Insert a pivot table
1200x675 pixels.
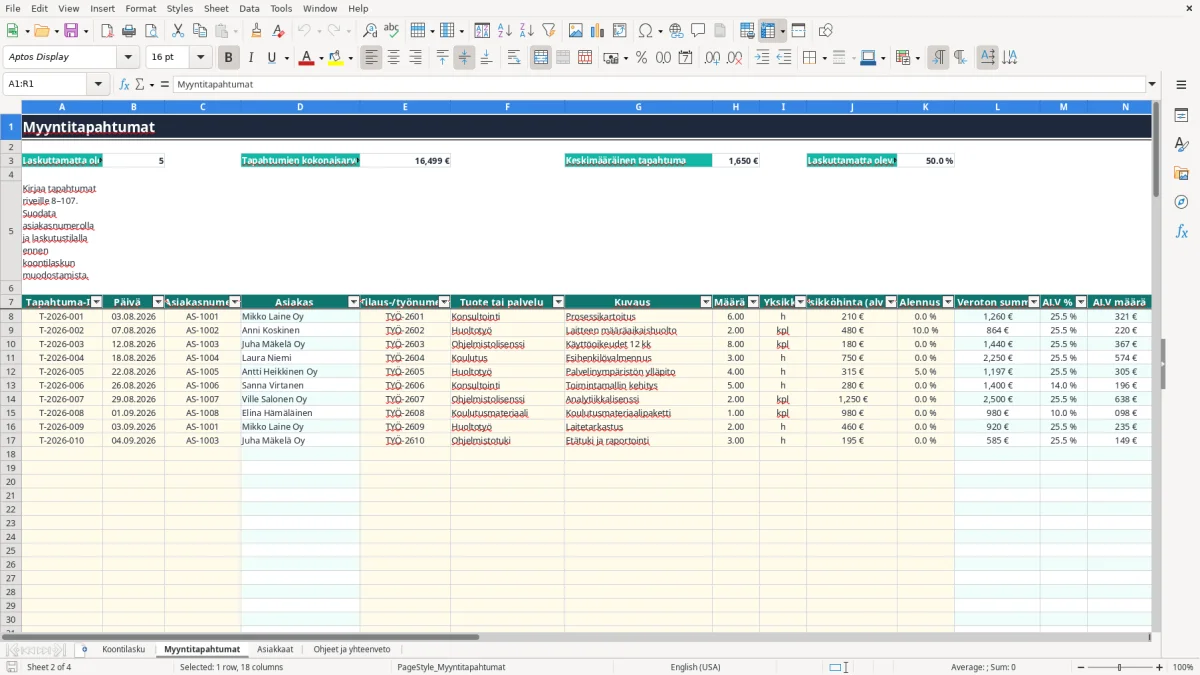pos(620,31)
